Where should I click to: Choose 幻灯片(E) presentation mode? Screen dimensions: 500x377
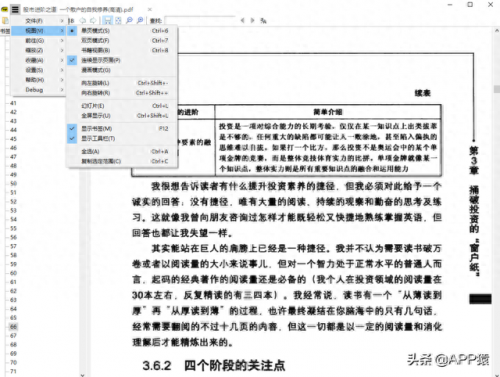(123, 106)
